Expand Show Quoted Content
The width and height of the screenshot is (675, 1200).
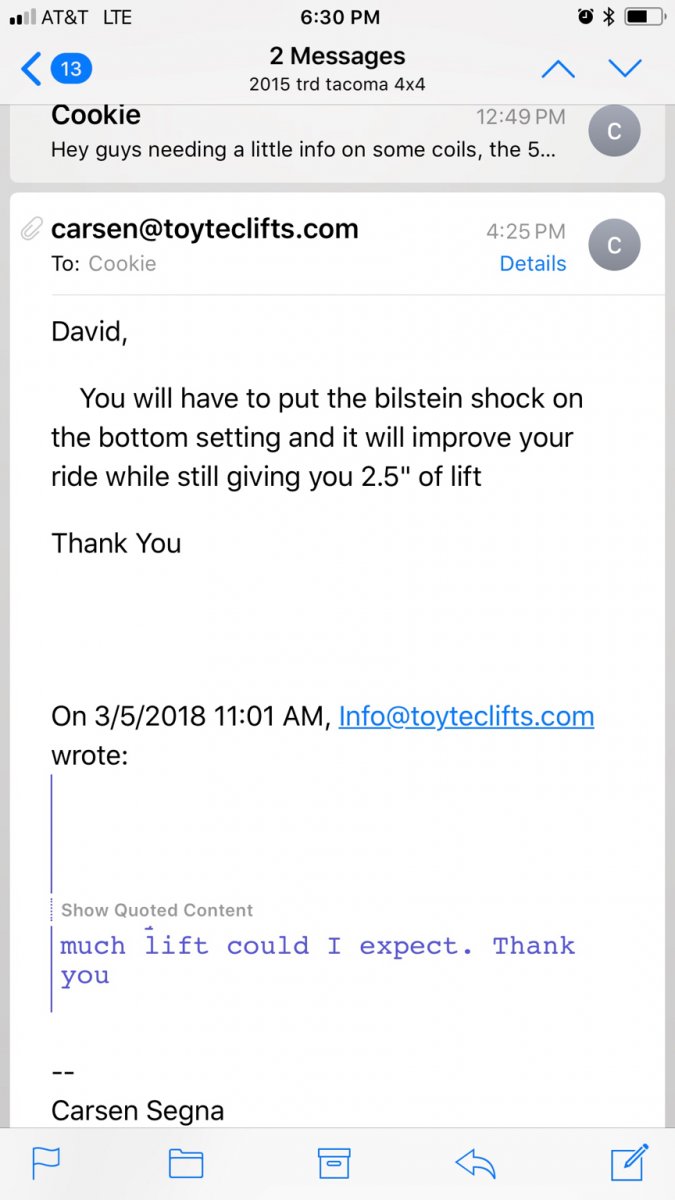[x=157, y=910]
